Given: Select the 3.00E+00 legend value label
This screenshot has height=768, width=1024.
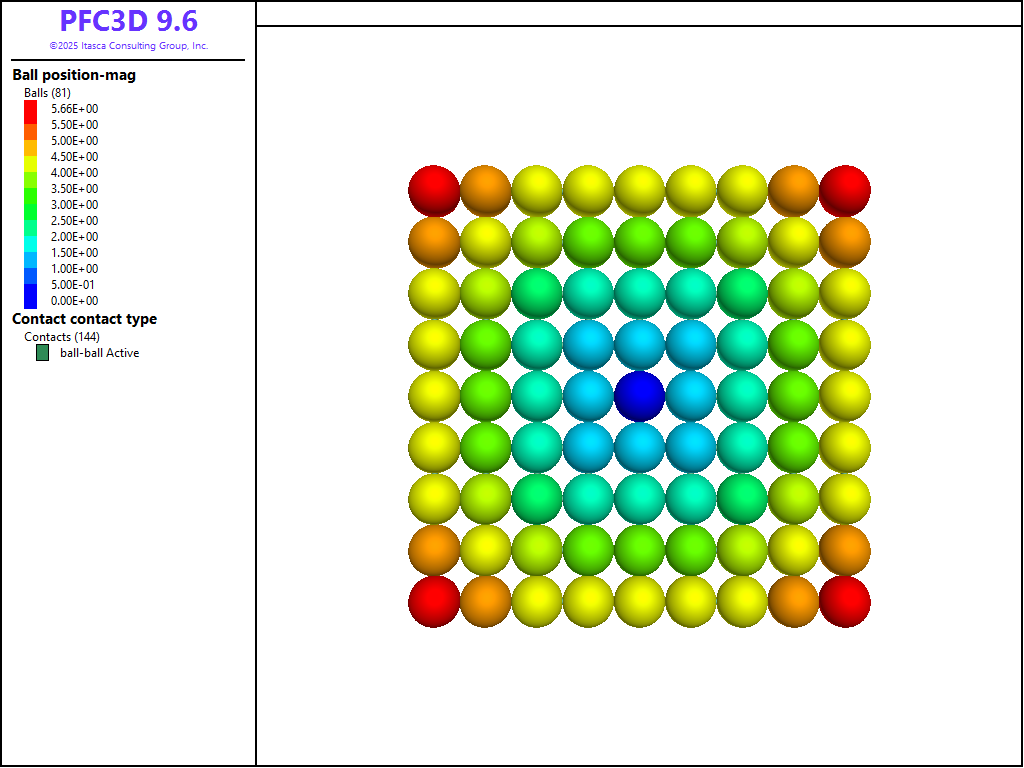Looking at the screenshot, I should click(74, 205).
